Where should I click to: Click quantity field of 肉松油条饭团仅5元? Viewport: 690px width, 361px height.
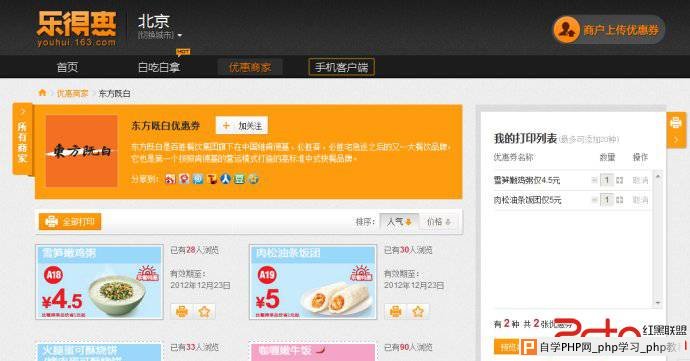607,200
